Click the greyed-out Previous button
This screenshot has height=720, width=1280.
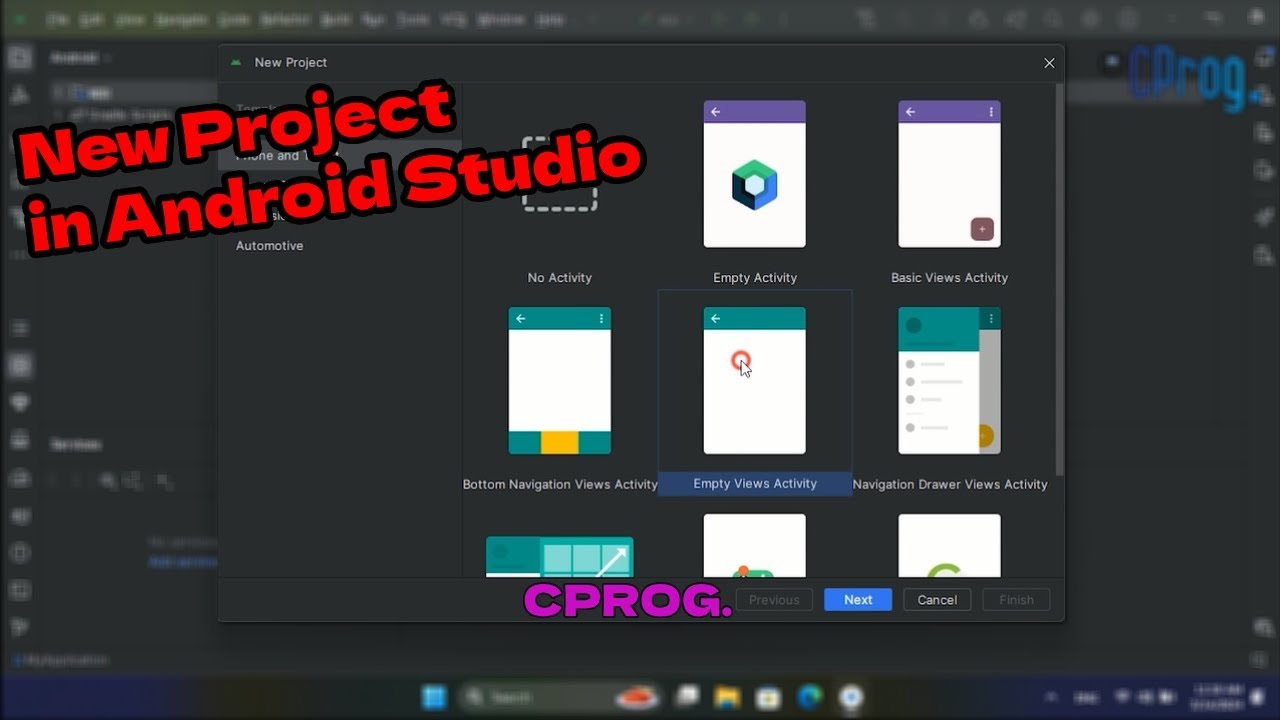tap(774, 599)
